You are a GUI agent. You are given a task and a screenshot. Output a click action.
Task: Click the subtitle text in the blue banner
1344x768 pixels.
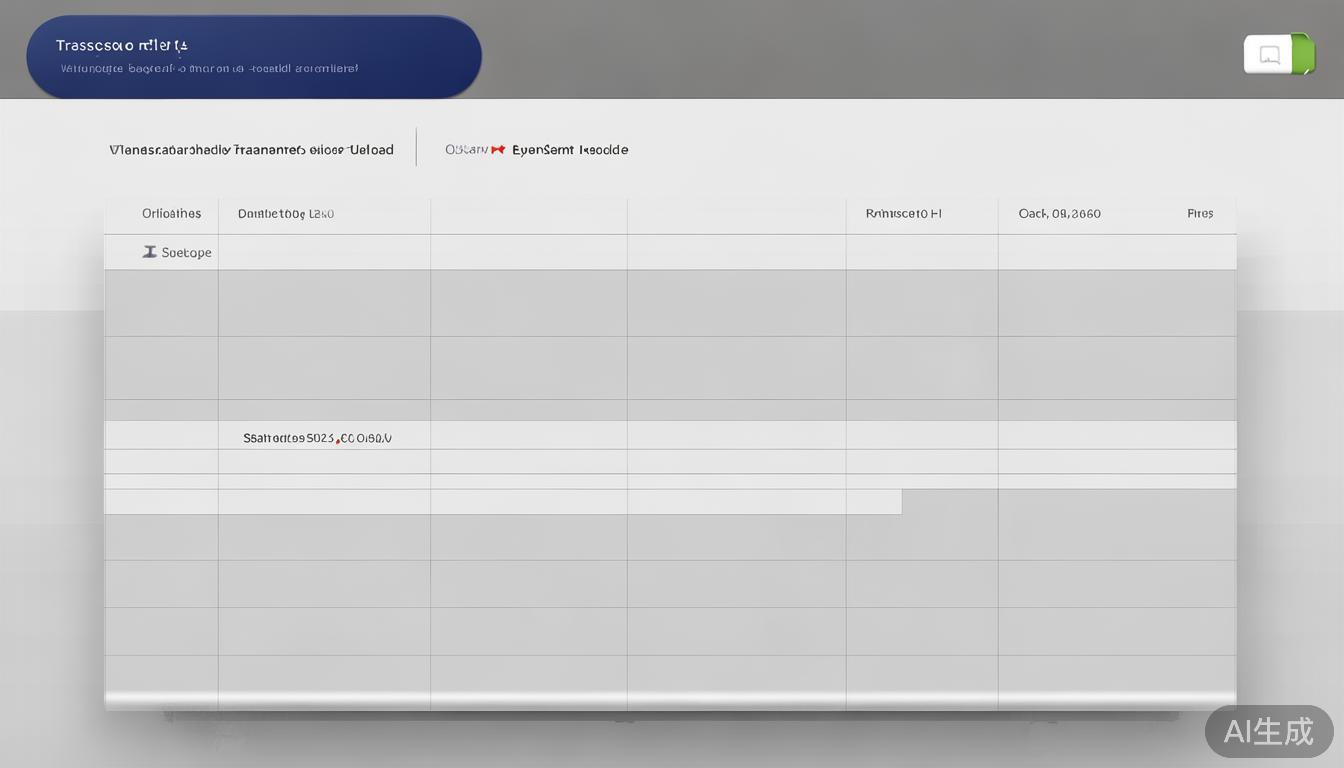(209, 69)
